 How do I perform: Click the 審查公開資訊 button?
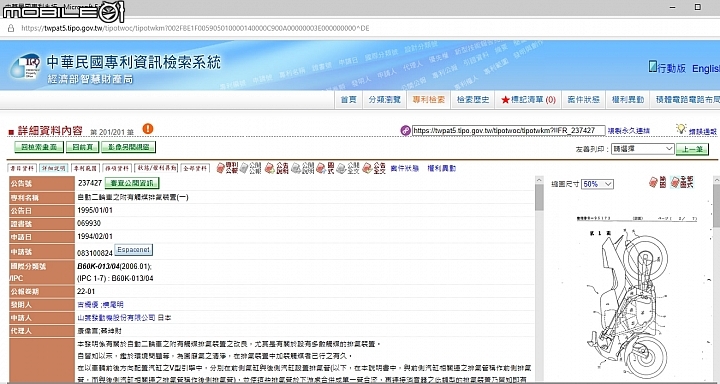[132, 183]
